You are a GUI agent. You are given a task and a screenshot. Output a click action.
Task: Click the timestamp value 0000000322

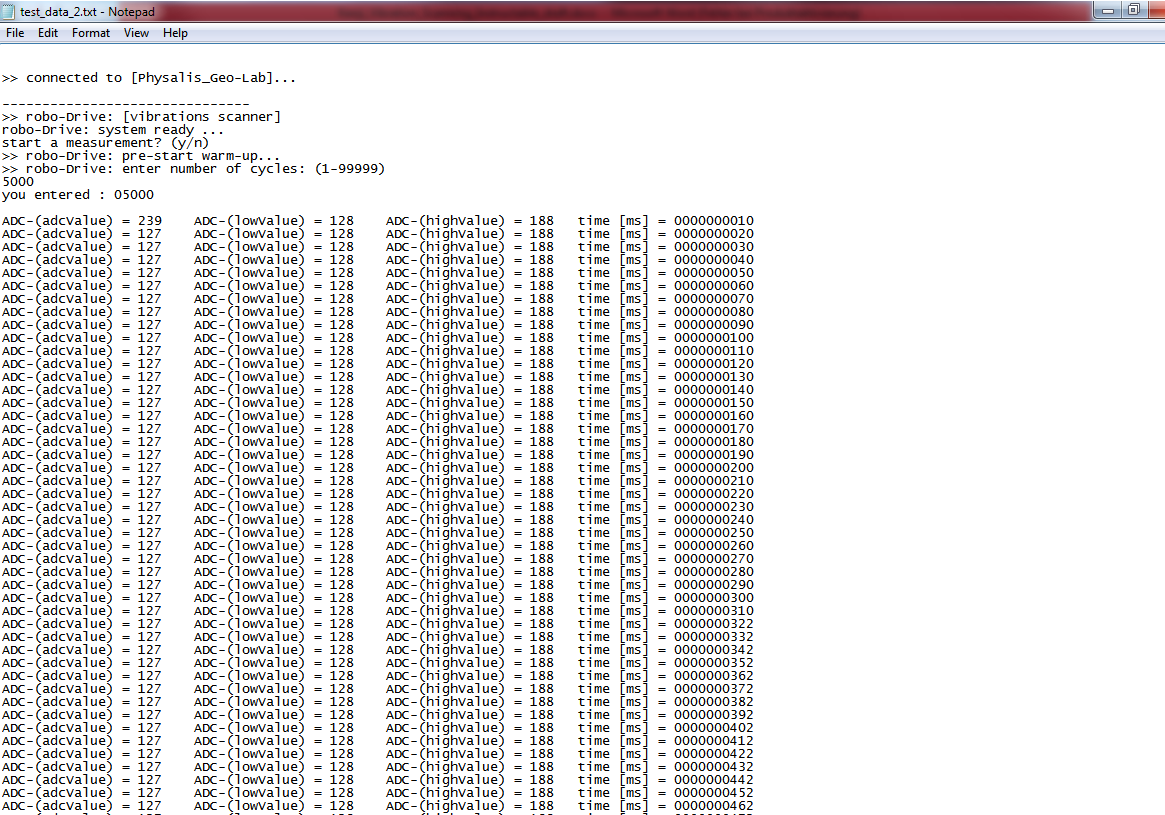tap(713, 624)
